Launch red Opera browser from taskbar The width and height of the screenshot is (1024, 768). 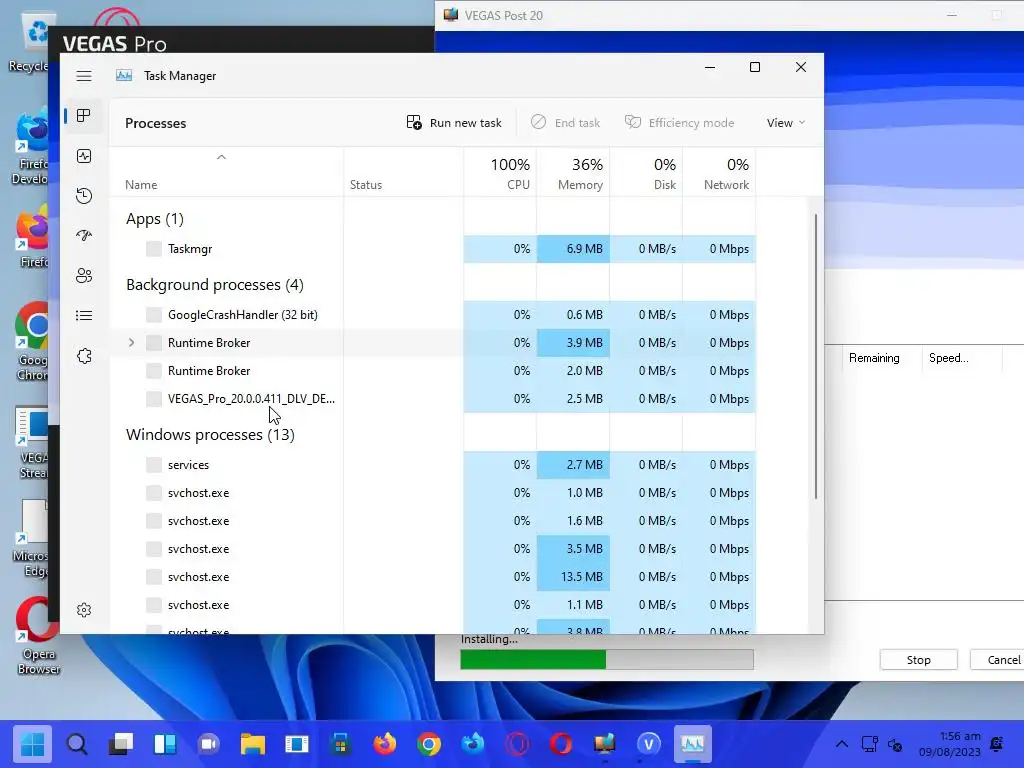tap(561, 744)
